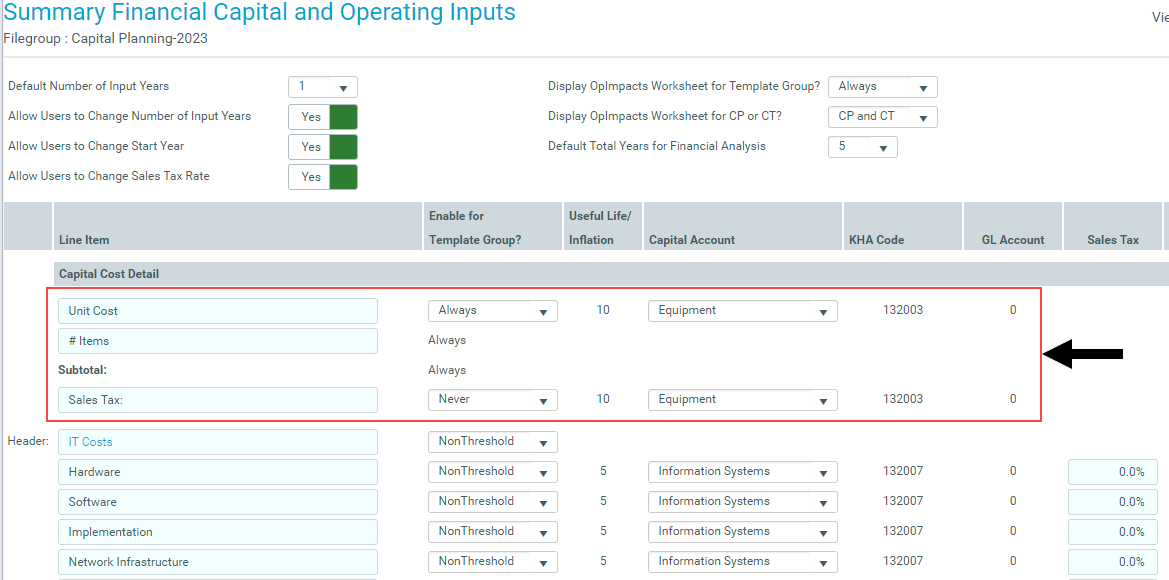Open IT Costs header NonThreshold dropdown
The height and width of the screenshot is (580, 1169).
(x=492, y=442)
